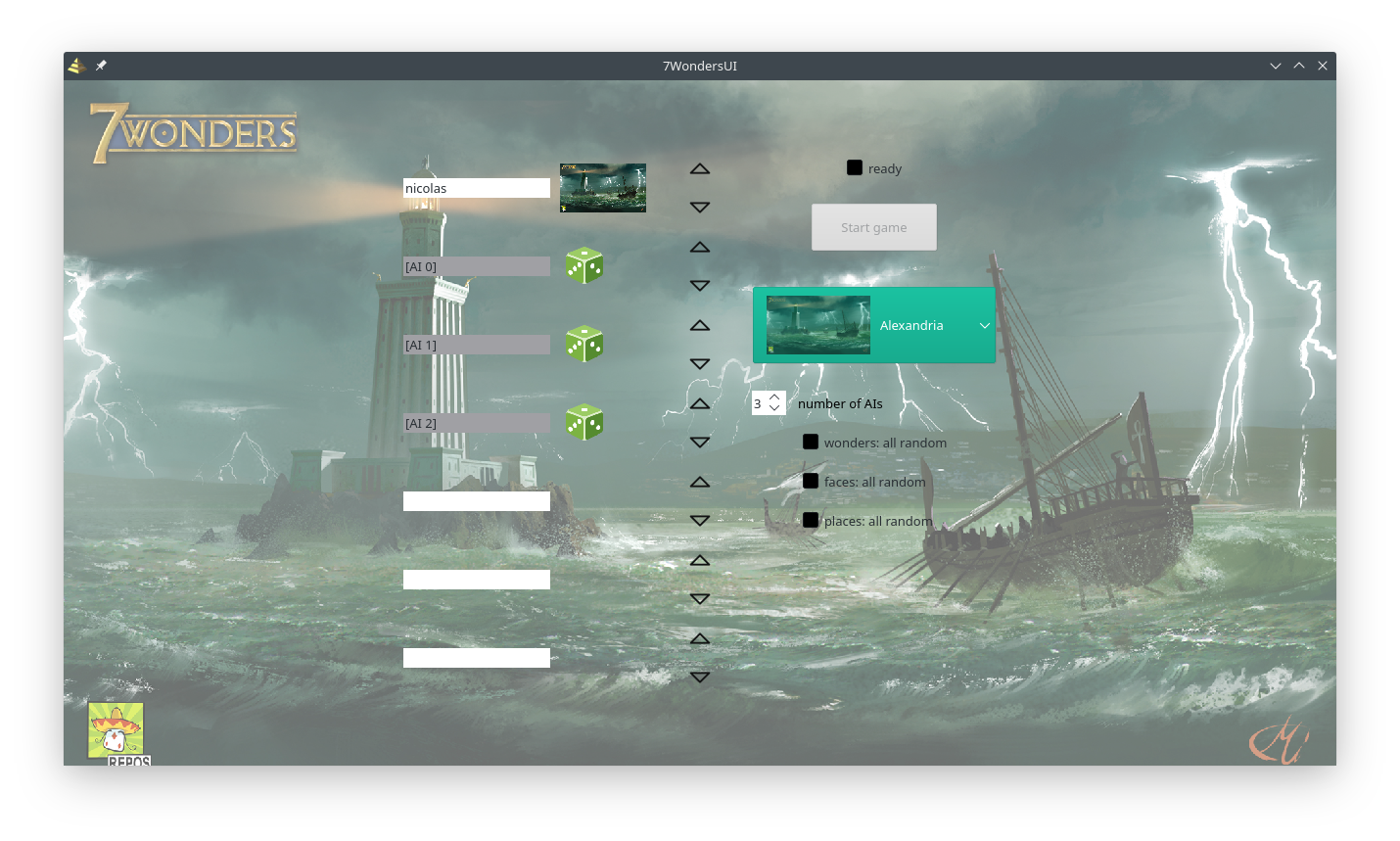The image size is (1400, 841).
Task: Click the AI 1 name field
Action: tap(477, 345)
